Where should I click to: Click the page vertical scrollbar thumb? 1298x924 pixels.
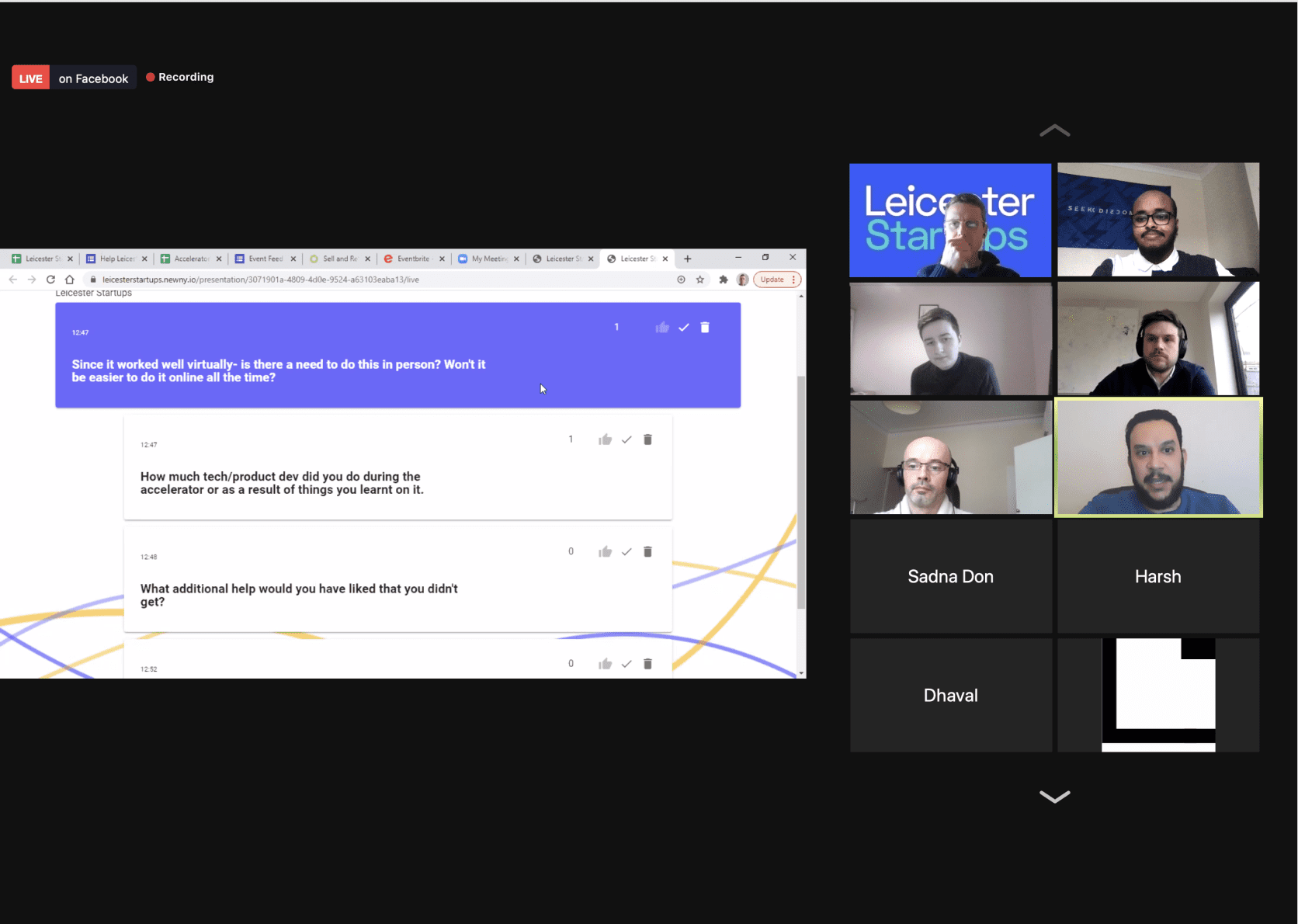[801, 492]
